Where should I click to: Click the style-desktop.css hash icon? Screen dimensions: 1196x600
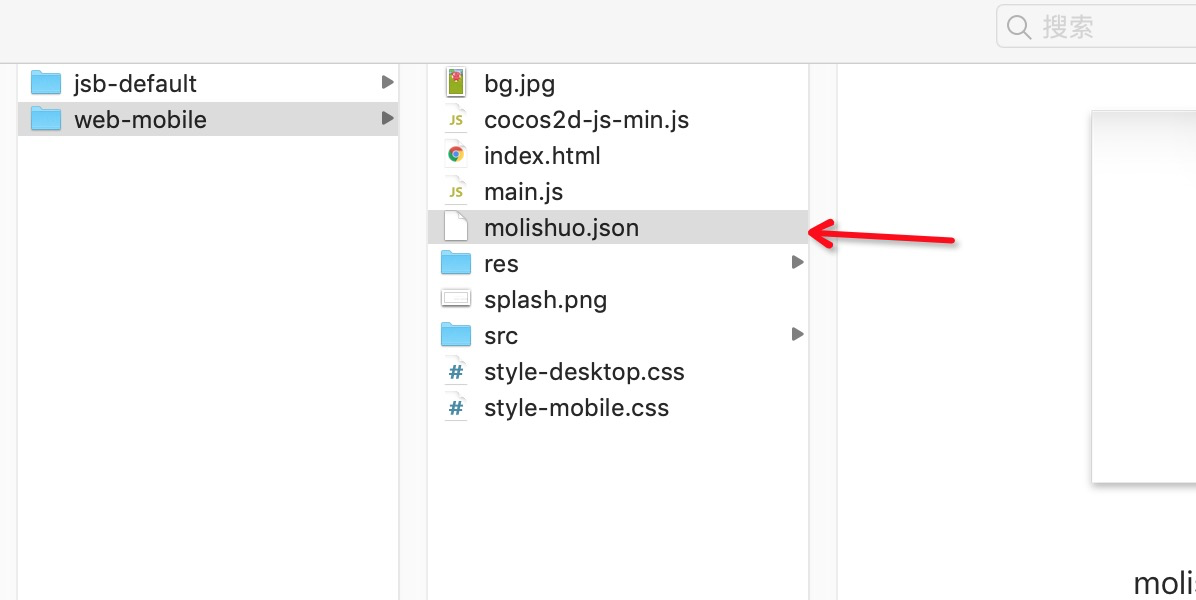[x=456, y=372]
